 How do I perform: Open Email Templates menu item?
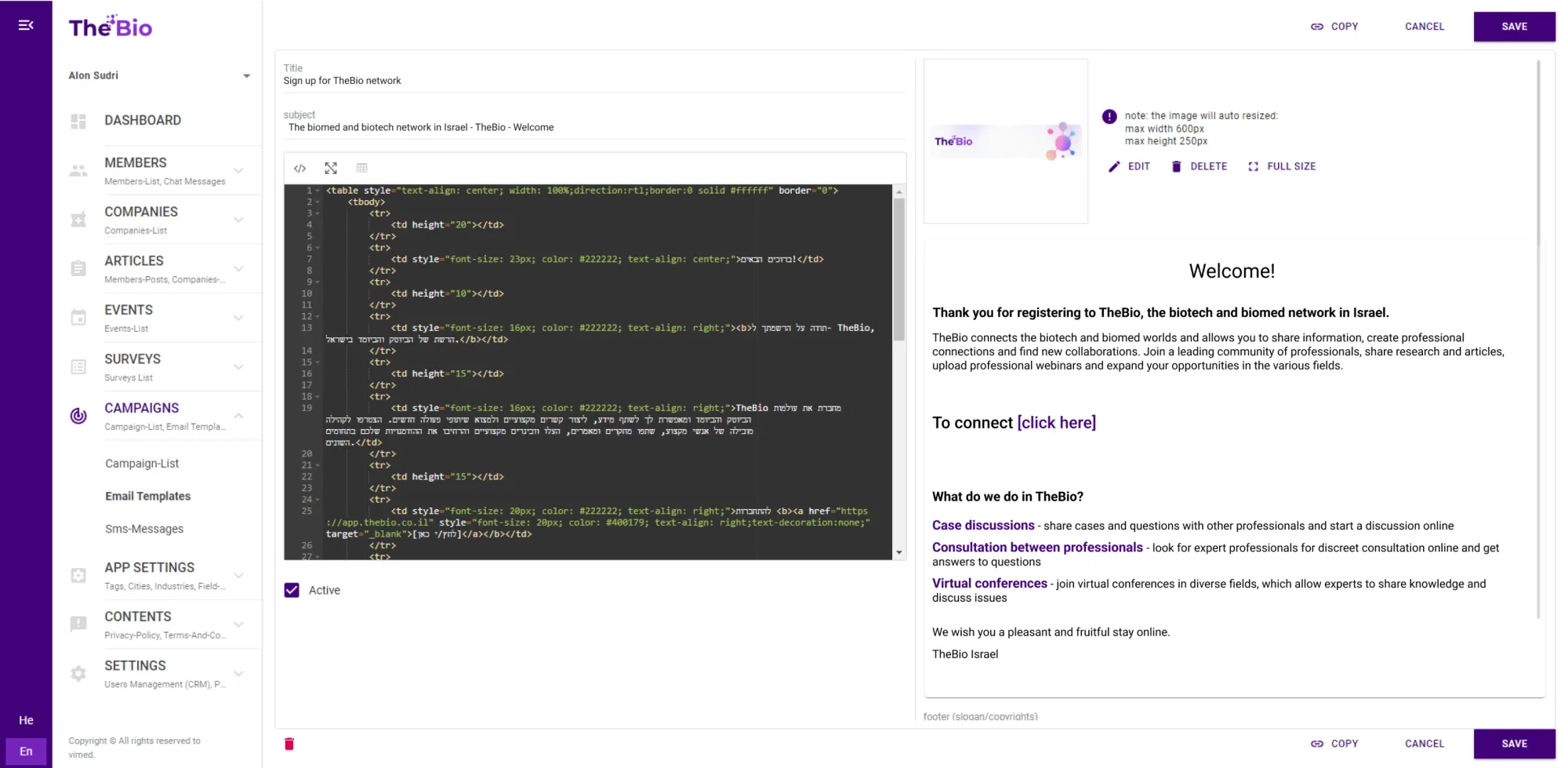point(148,497)
